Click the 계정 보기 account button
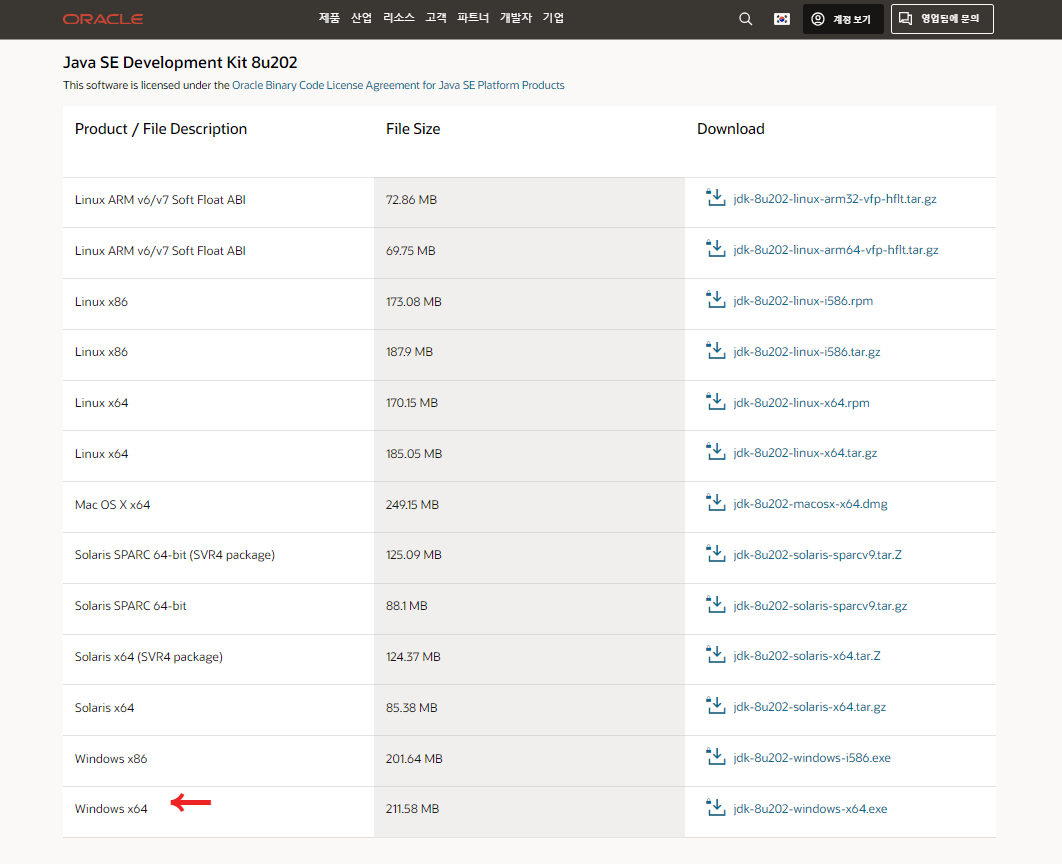The width and height of the screenshot is (1062, 864). (x=843, y=19)
